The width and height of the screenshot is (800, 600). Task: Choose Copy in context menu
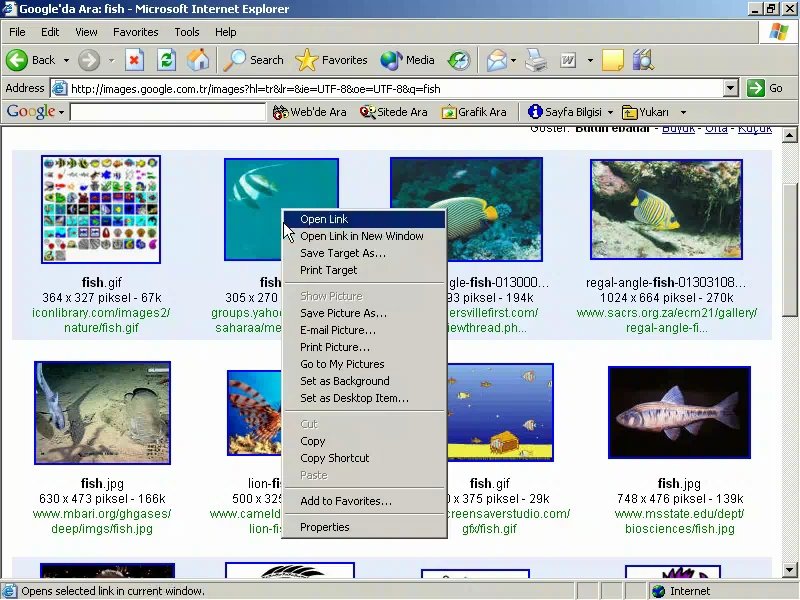click(364, 441)
